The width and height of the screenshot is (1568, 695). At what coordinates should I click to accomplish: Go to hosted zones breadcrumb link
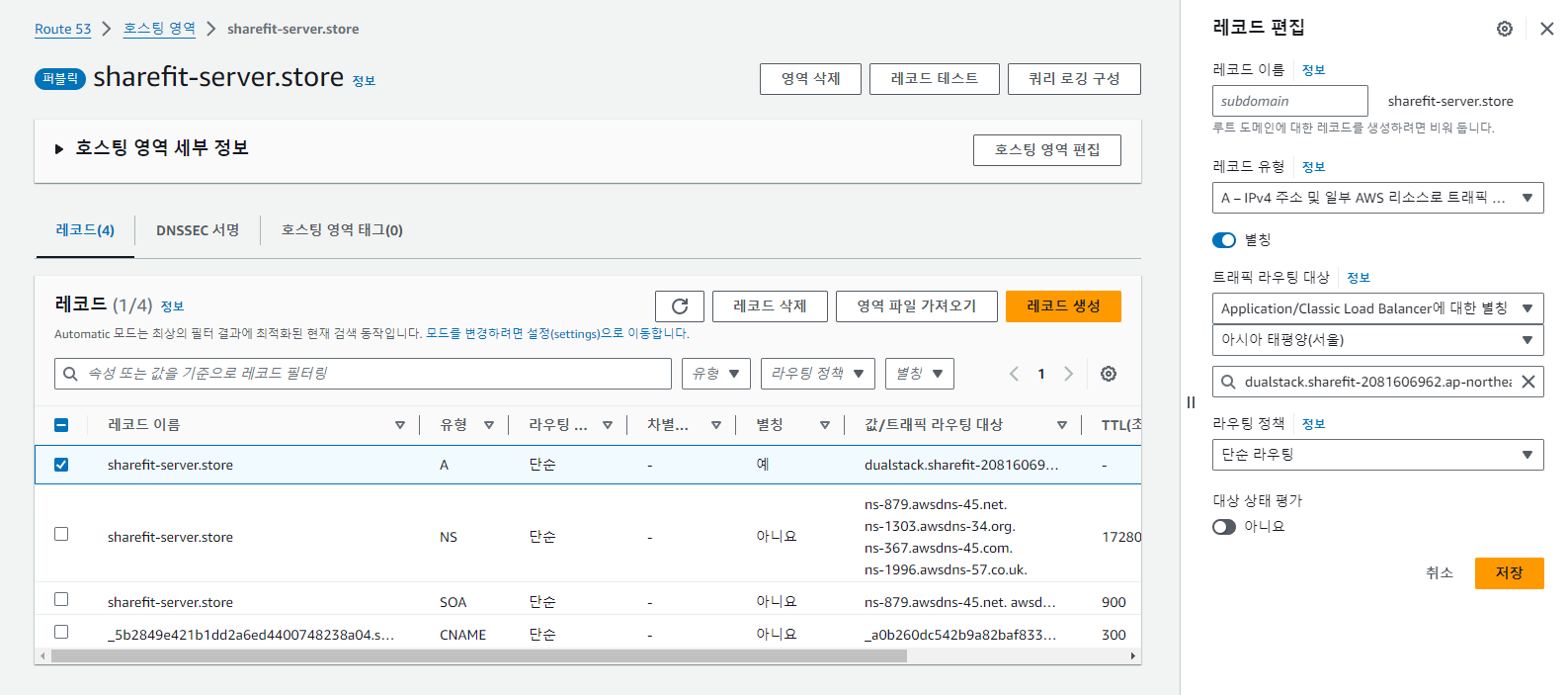159,29
